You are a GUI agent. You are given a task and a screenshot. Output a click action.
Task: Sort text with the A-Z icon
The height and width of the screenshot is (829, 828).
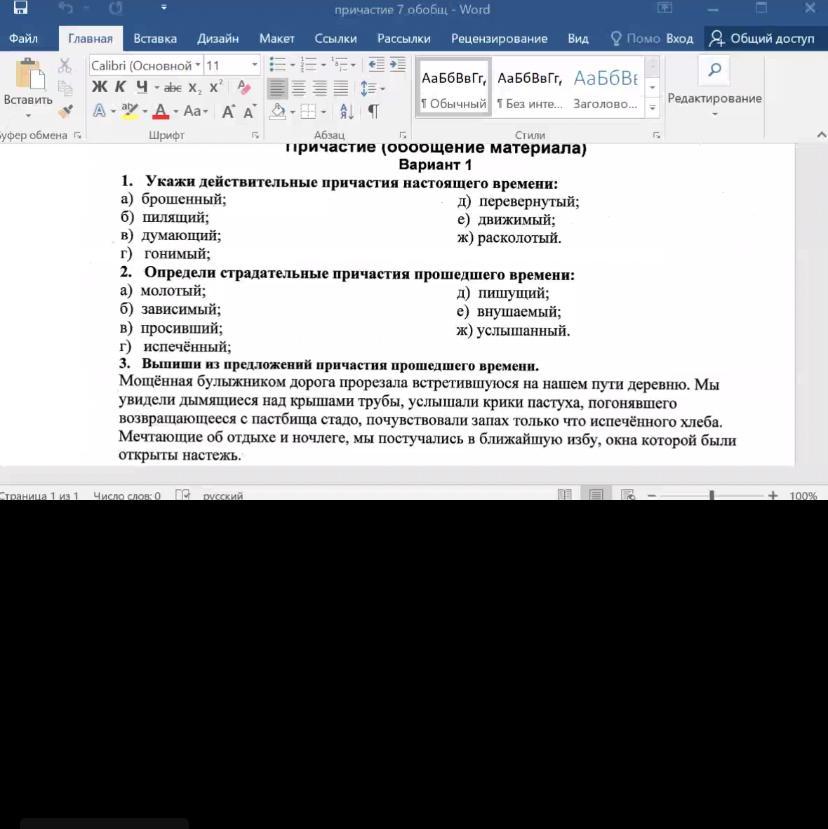(x=346, y=112)
